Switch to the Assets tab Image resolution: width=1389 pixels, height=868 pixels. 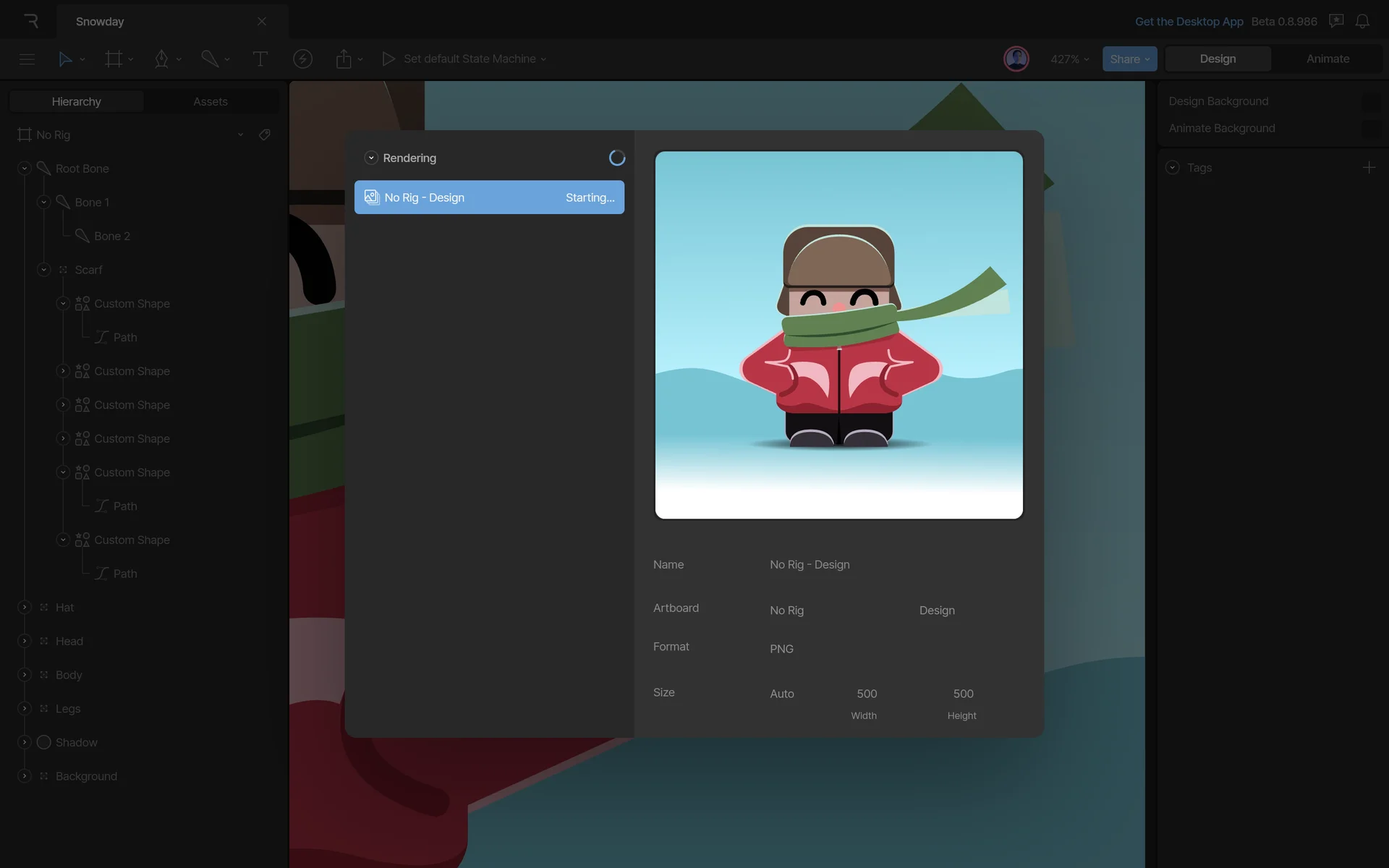211,102
